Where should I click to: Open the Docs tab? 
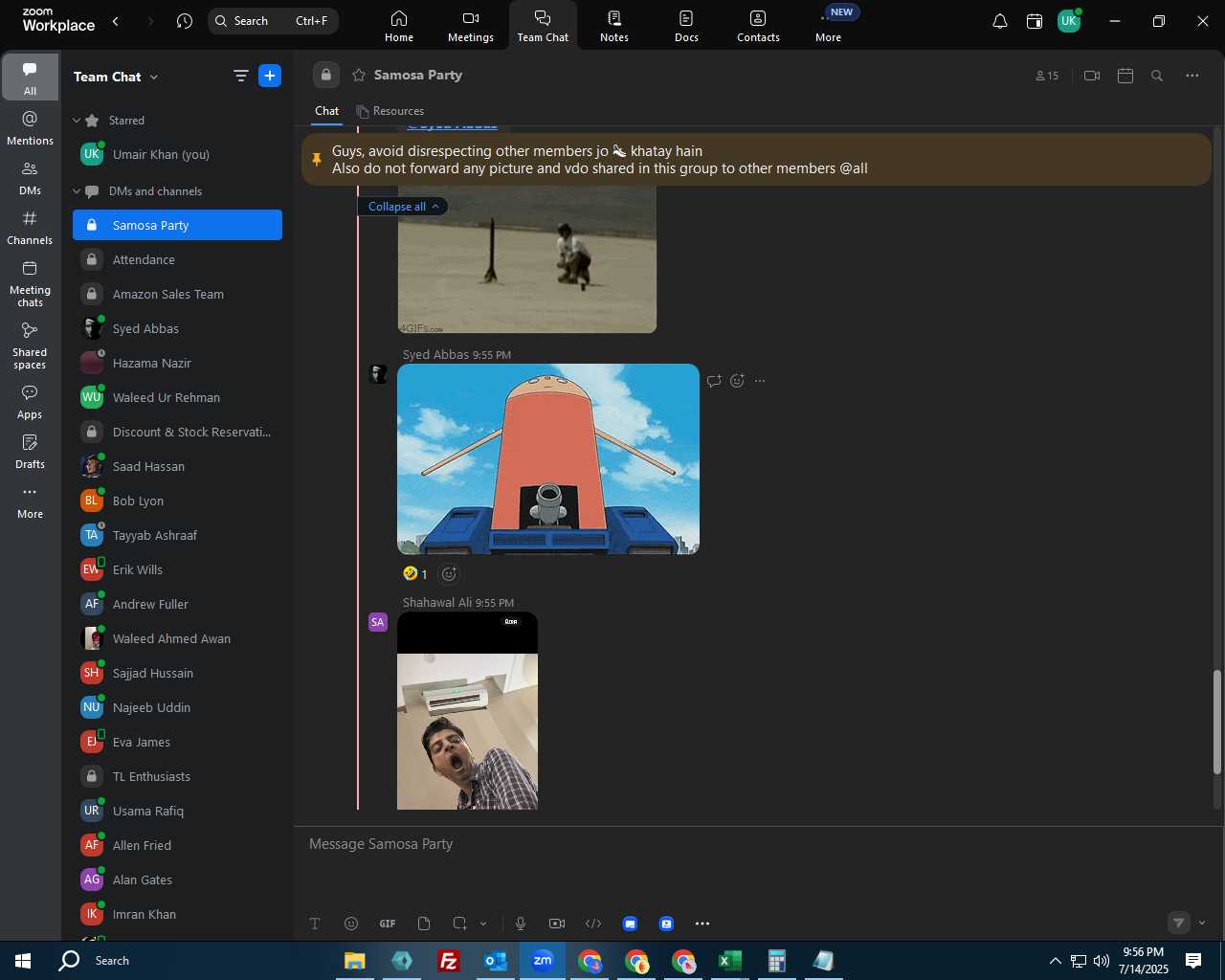686,26
